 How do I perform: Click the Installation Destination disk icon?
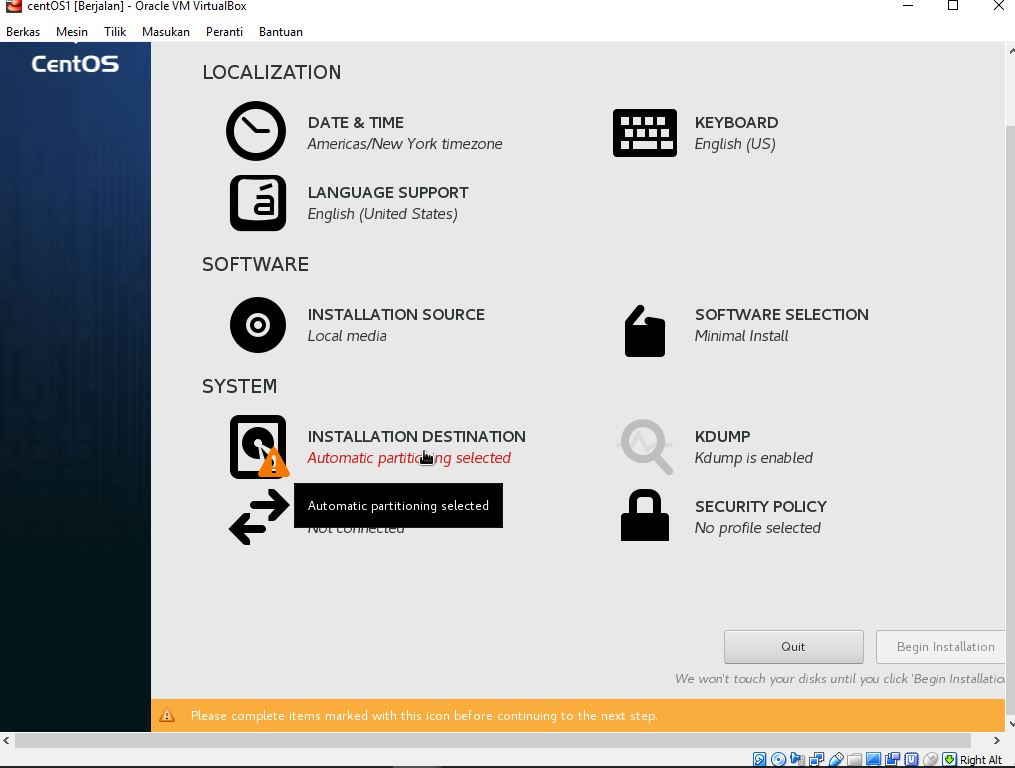coord(257,446)
